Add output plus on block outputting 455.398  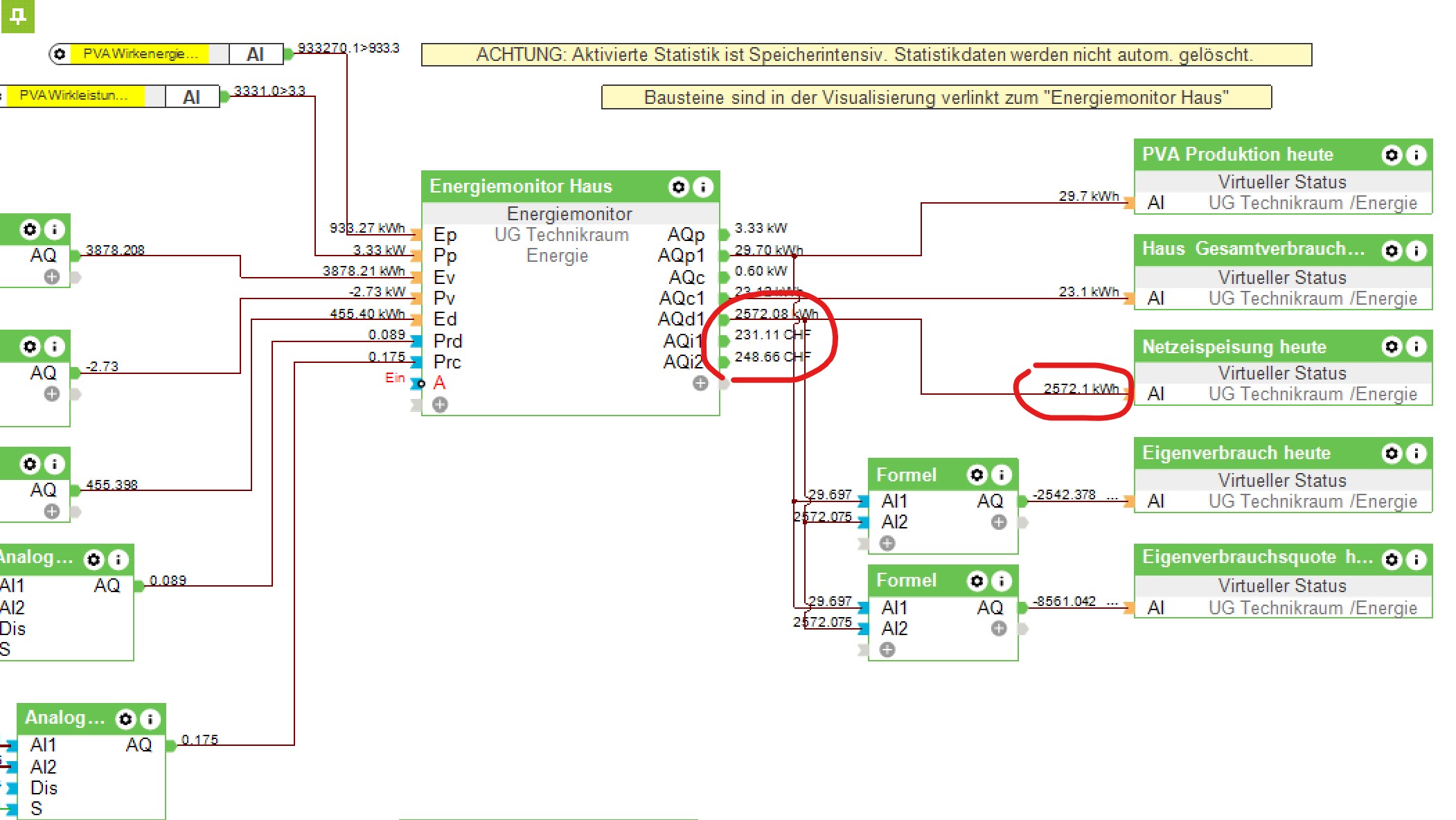(52, 512)
